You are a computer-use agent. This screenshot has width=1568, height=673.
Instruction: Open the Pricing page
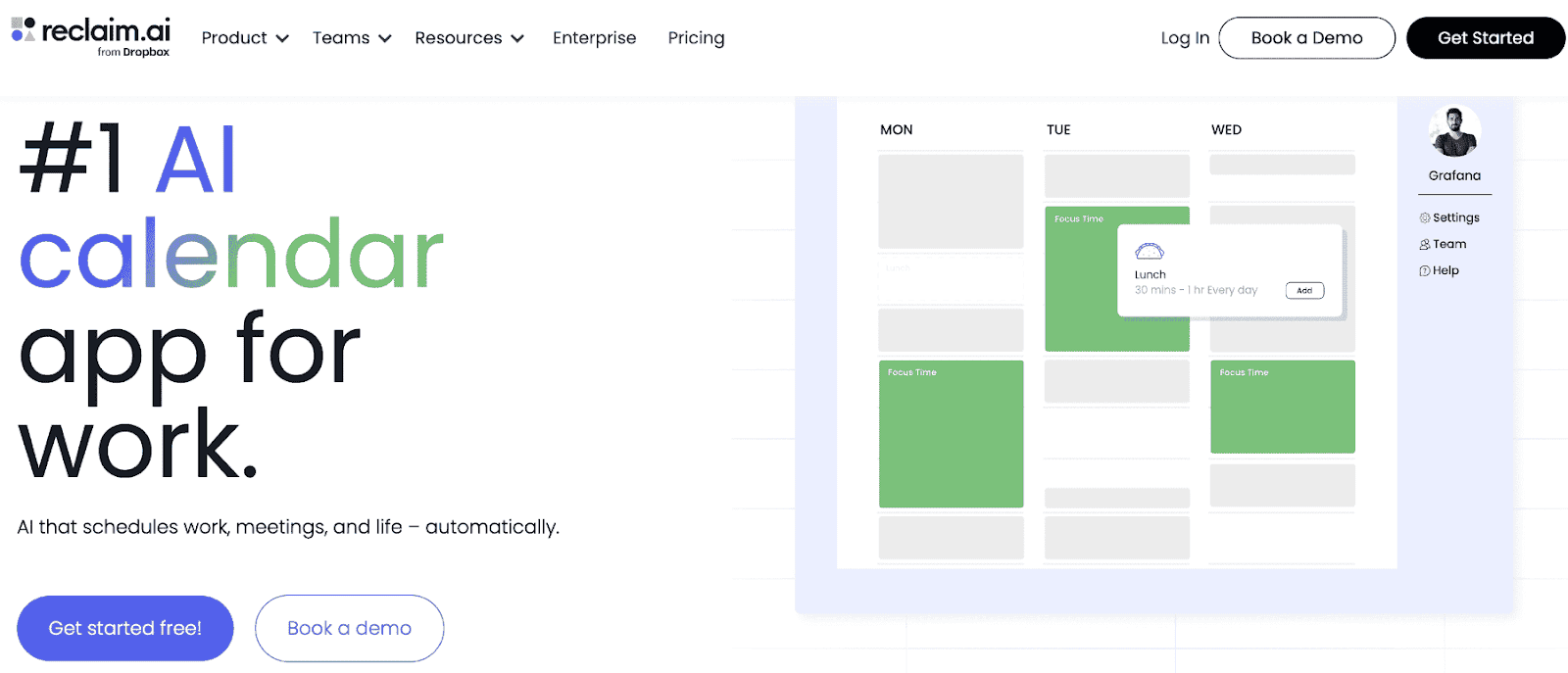click(x=696, y=38)
